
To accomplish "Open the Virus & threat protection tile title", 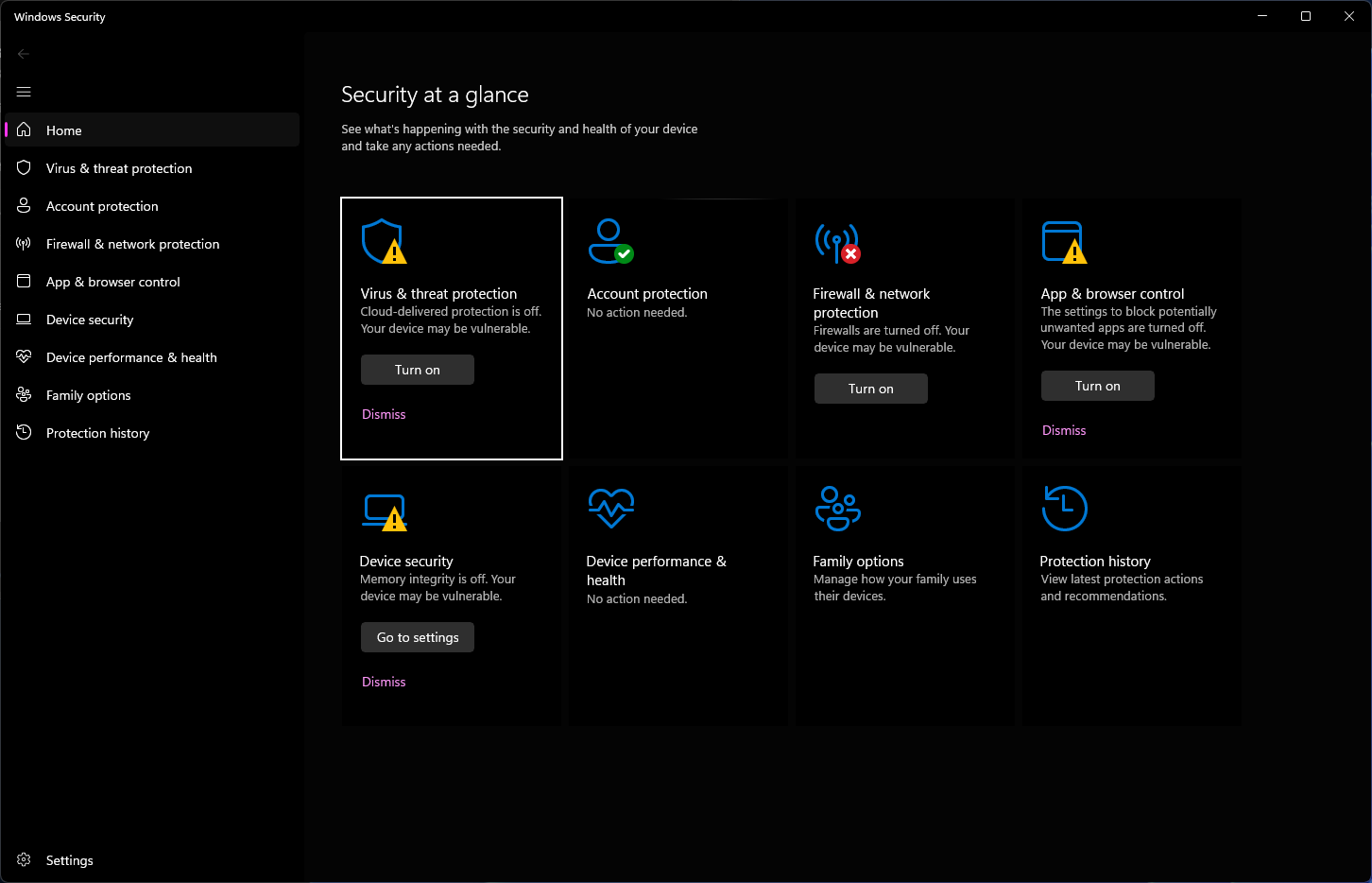I will (x=438, y=294).
